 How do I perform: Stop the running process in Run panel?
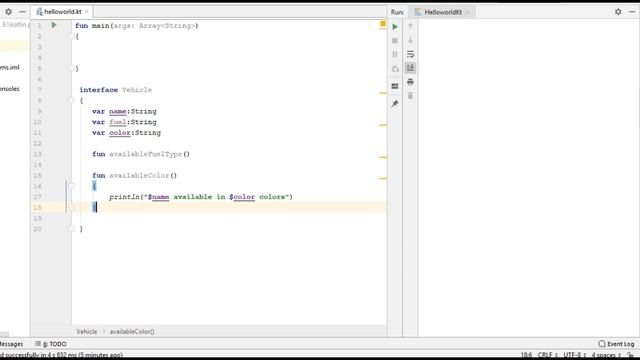[x=395, y=41]
